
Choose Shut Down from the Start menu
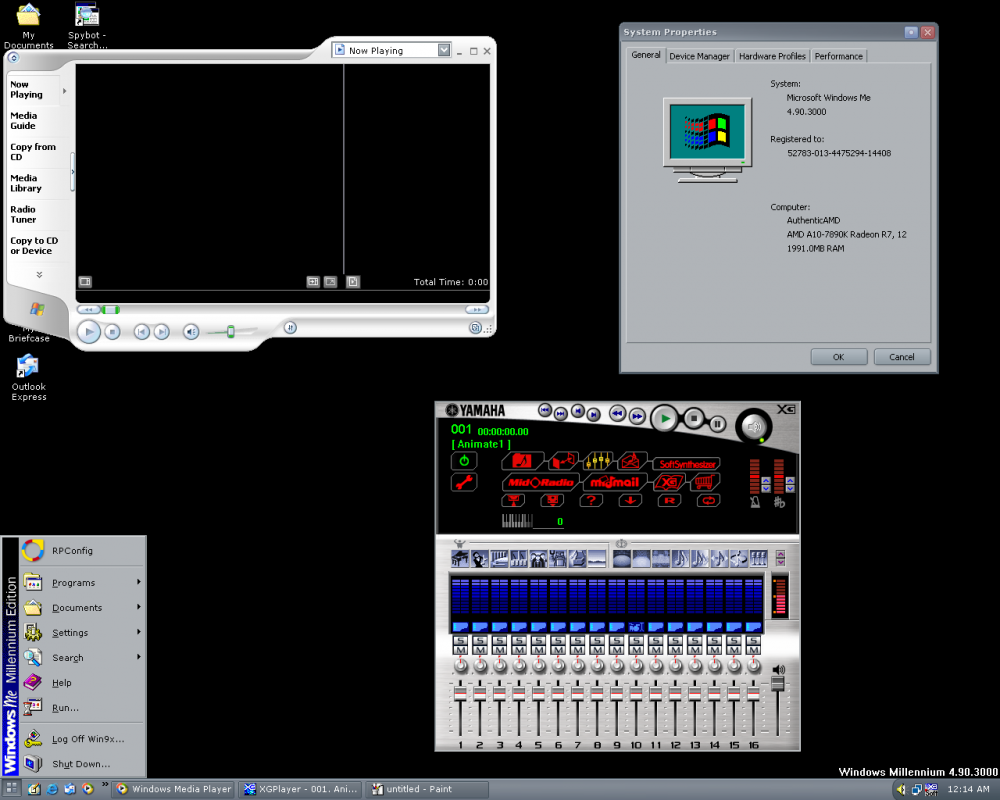80,764
